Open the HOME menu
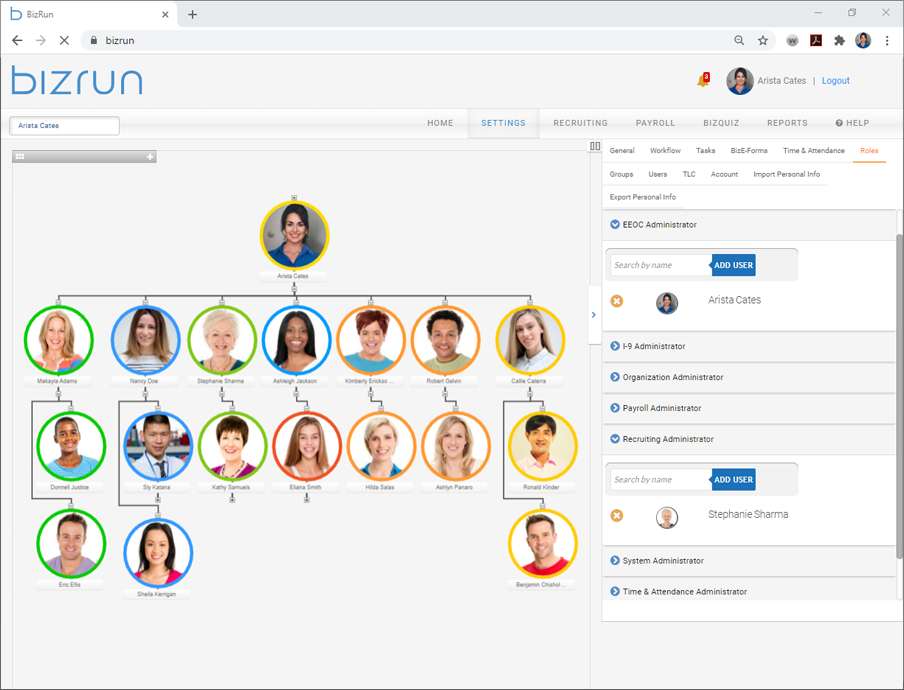The width and height of the screenshot is (904, 690). click(x=440, y=123)
